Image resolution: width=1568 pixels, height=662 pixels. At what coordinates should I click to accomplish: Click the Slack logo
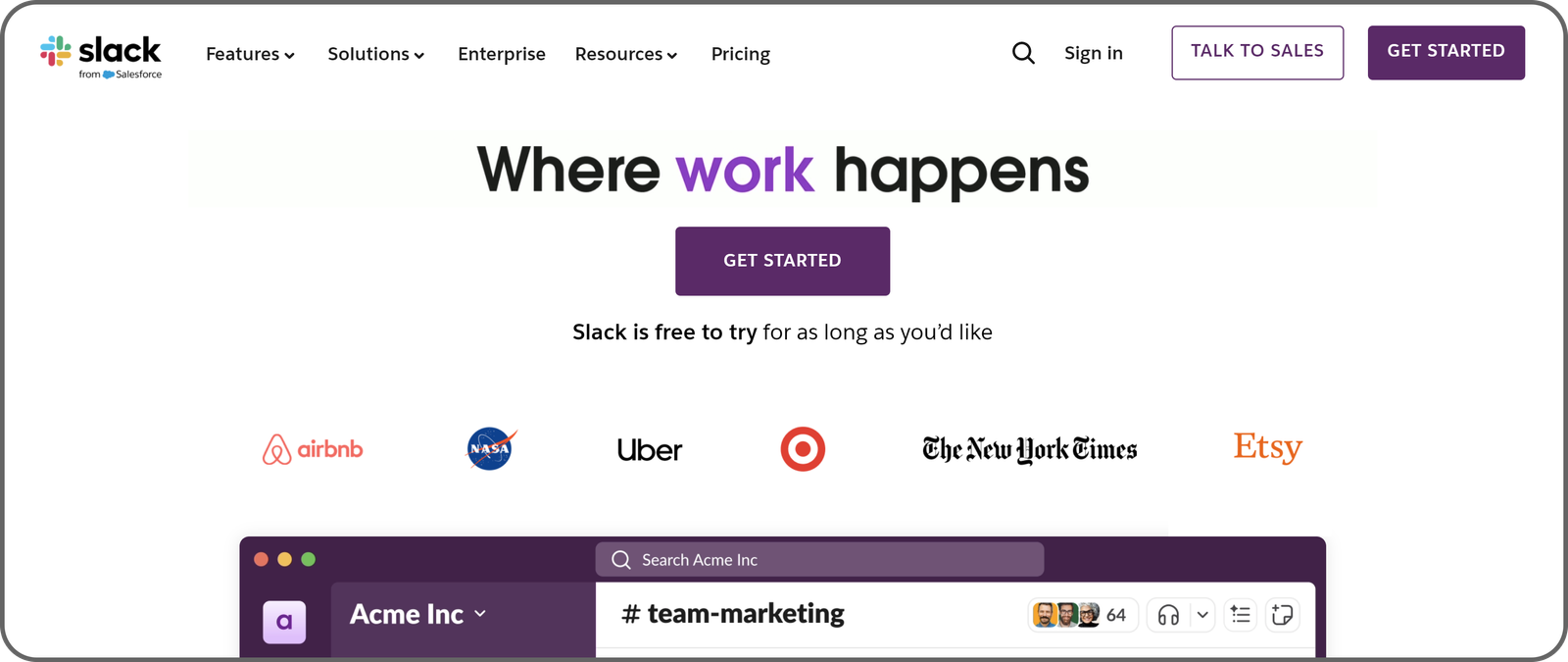[x=100, y=53]
